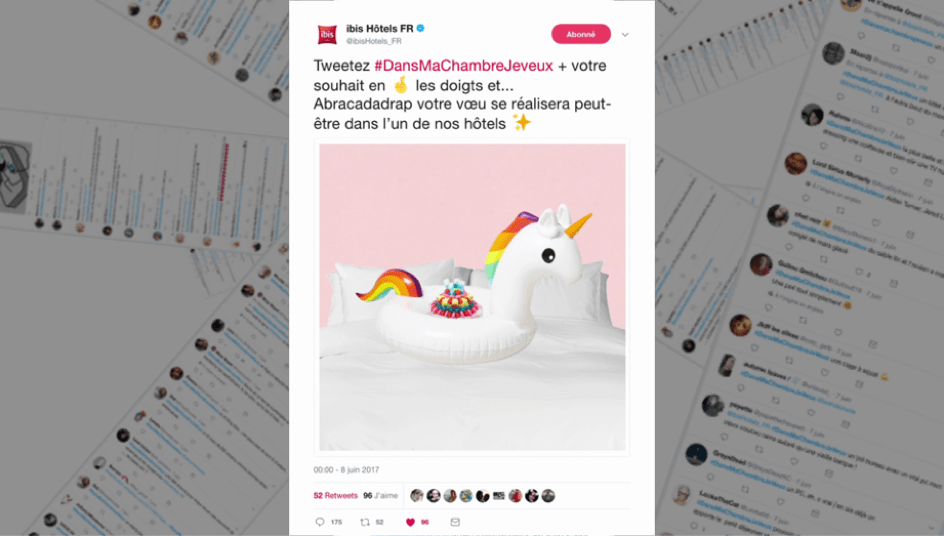Click the crossed fingers emoji in the tweet
Viewport: 944px width, 536px height.
tap(401, 85)
